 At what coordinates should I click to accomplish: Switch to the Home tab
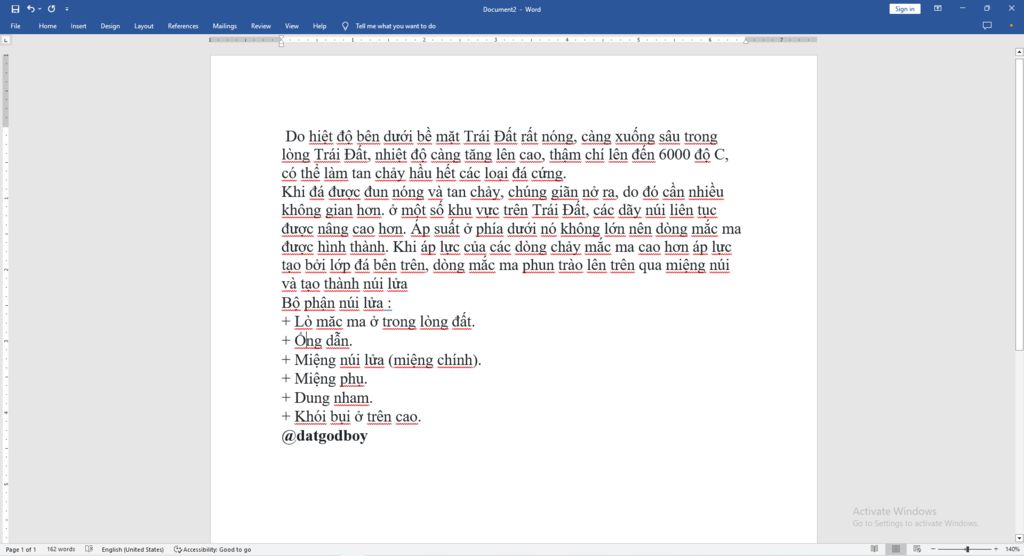pyautogui.click(x=48, y=26)
